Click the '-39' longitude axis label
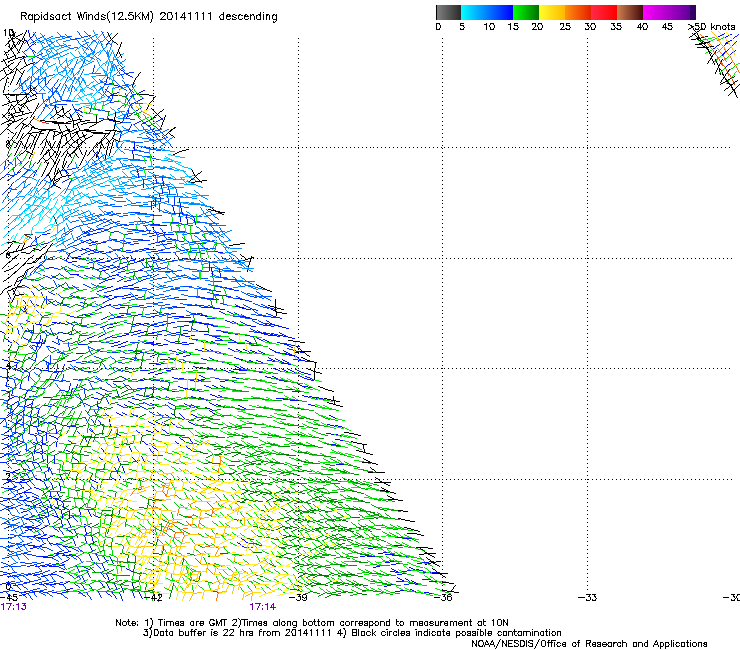This screenshot has width=740, height=650. tap(298, 598)
